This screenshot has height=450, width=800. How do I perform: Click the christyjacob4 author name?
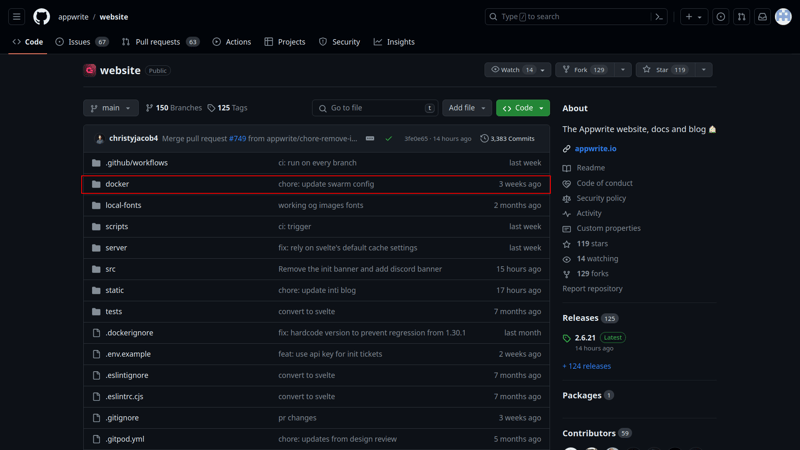click(x=133, y=138)
